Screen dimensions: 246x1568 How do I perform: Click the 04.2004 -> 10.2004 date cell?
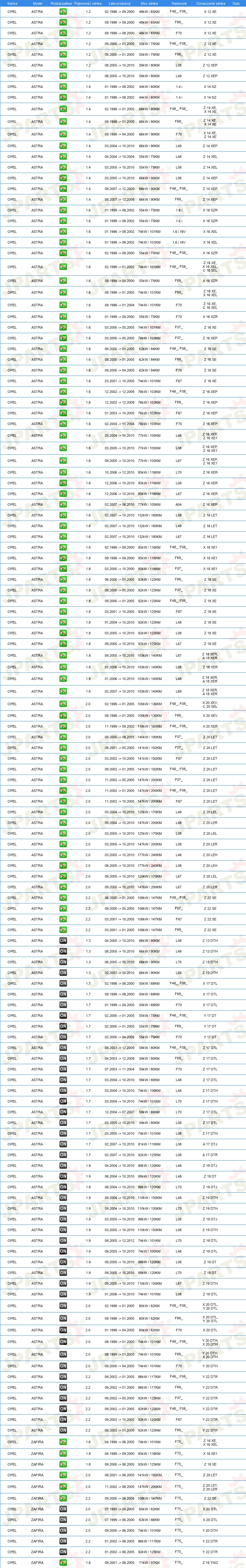click(x=119, y=156)
